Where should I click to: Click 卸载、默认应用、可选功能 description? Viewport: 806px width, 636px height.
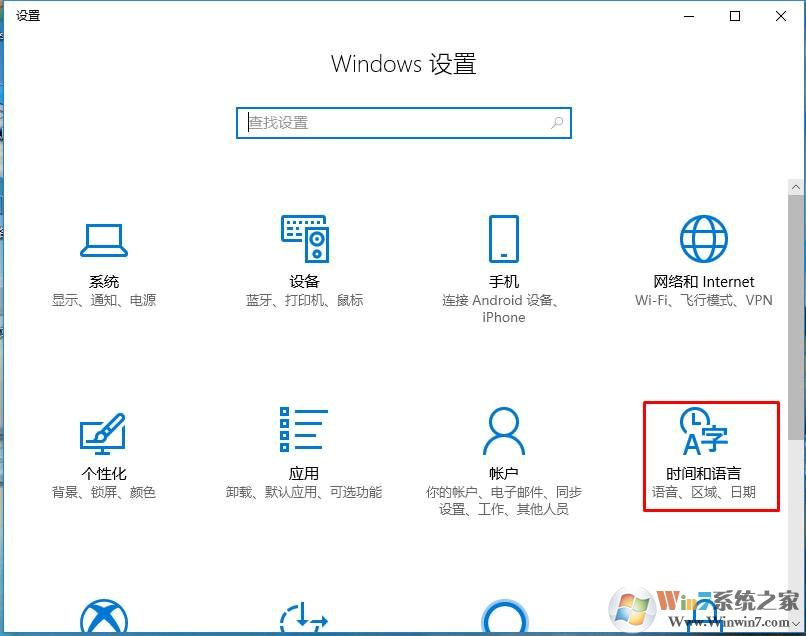[x=304, y=493]
